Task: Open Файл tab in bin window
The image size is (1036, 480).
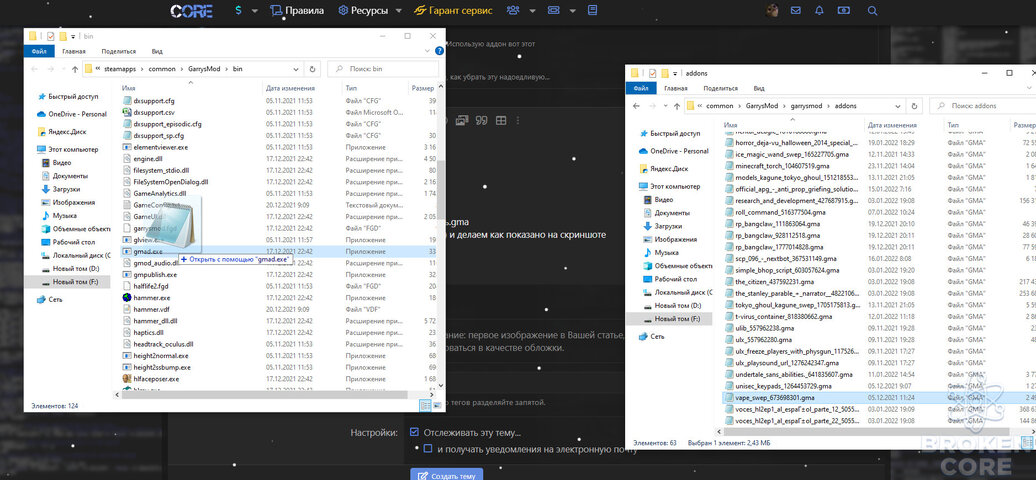Action: tap(38, 51)
